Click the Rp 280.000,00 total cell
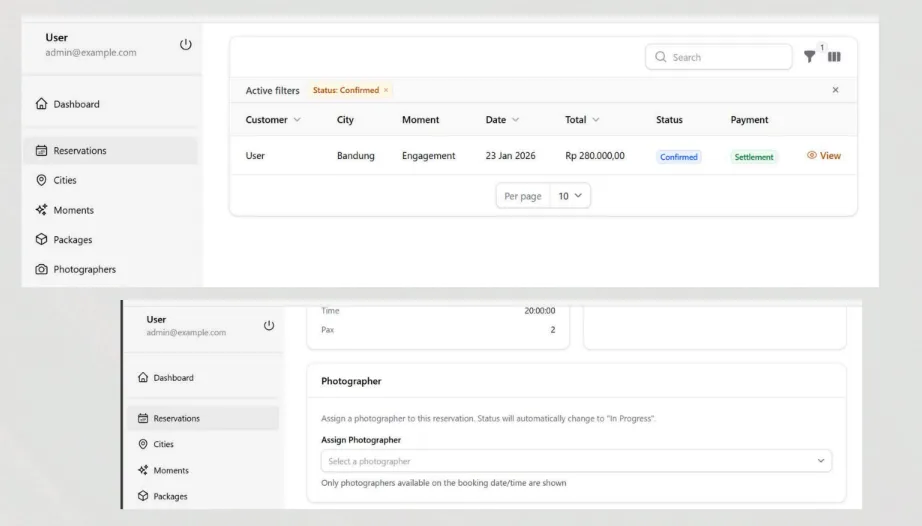This screenshot has height=526, width=922. click(594, 155)
